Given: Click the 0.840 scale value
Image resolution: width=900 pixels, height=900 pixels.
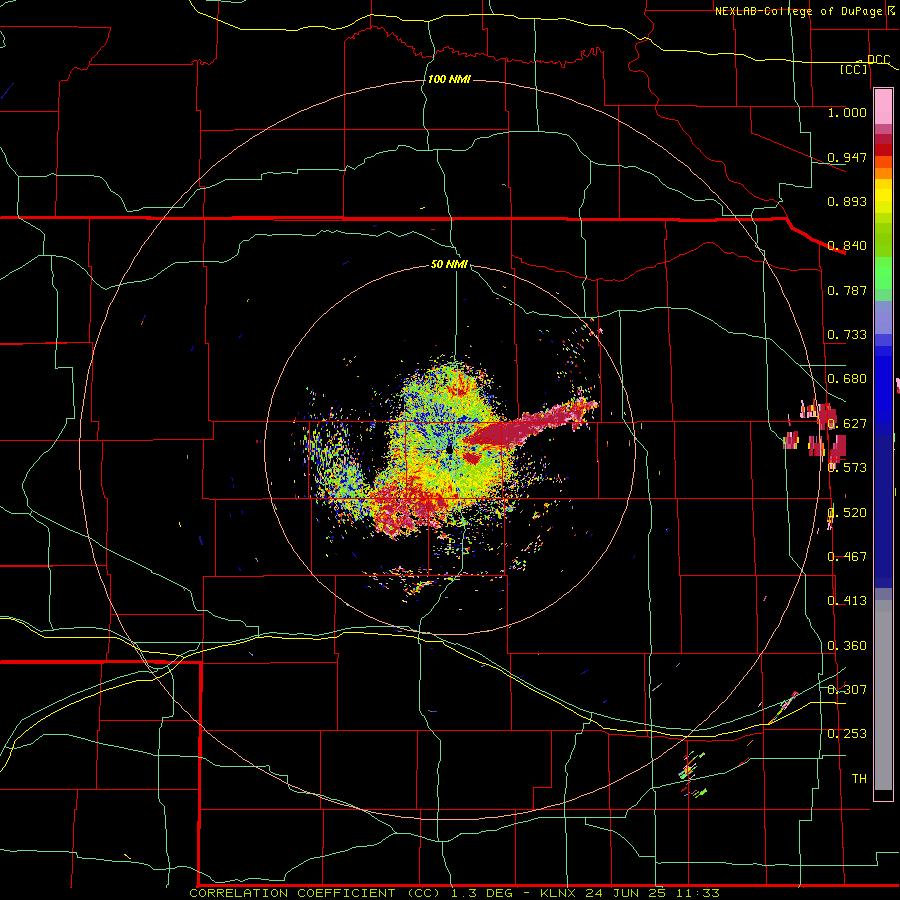Looking at the screenshot, I should (x=847, y=246).
